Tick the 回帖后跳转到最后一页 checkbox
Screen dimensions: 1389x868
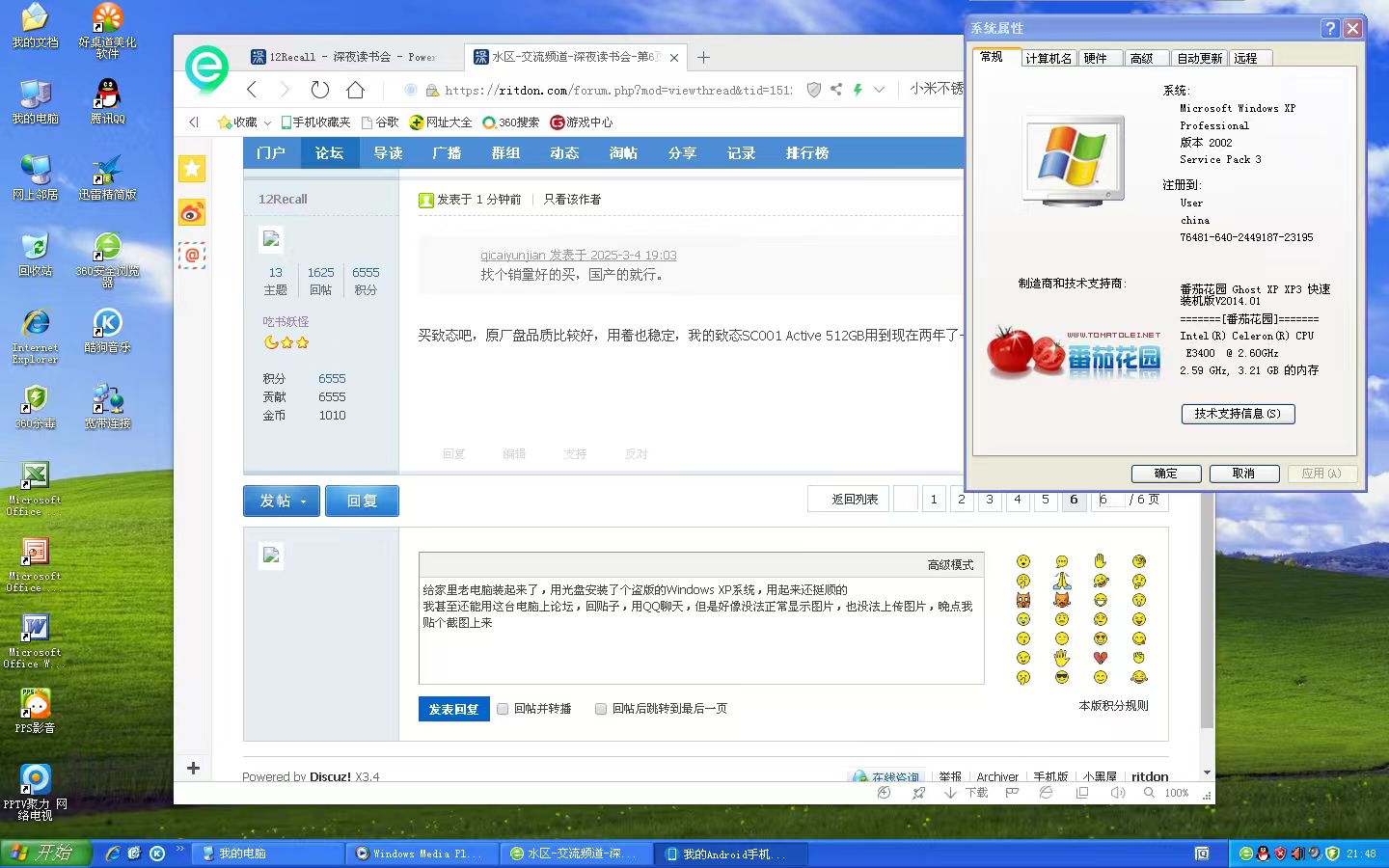601,709
